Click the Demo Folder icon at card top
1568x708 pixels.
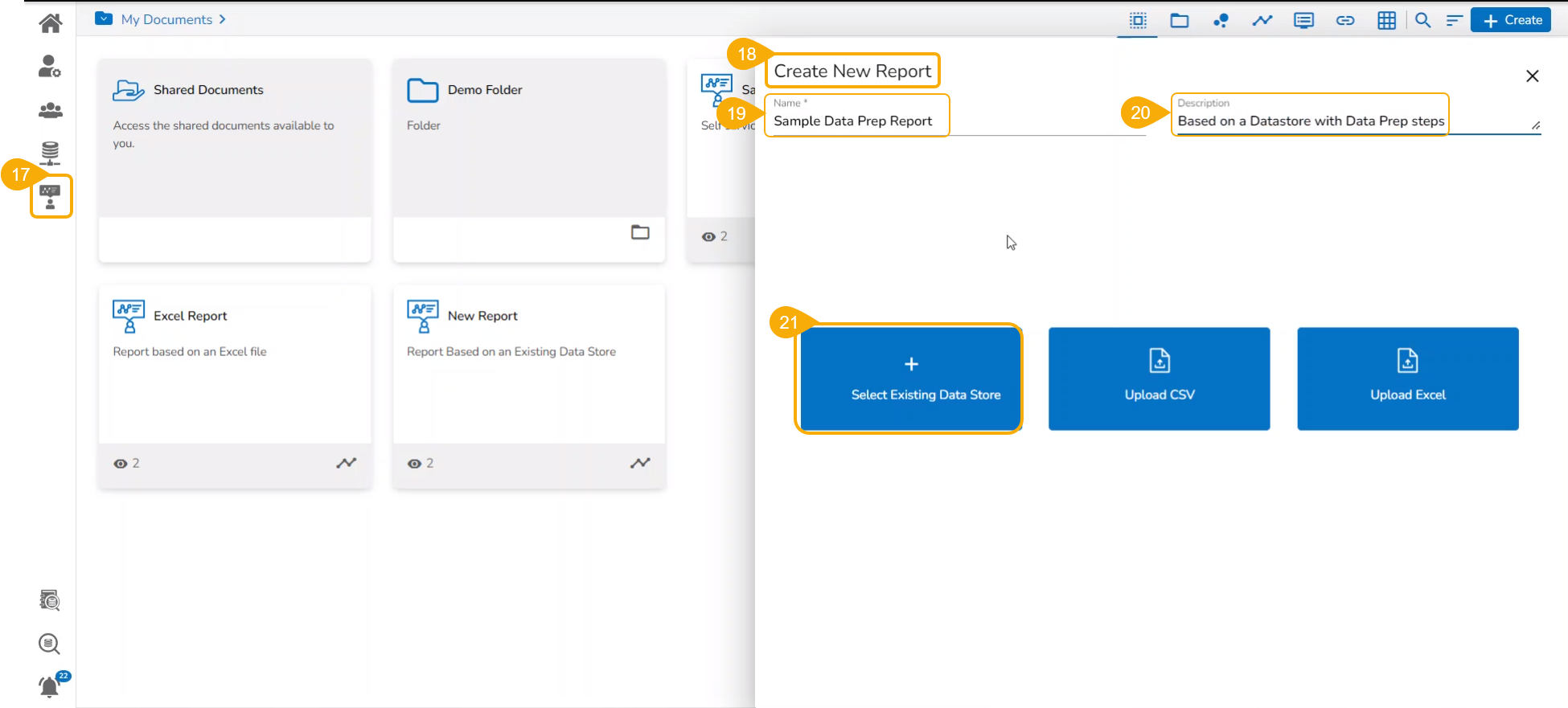(423, 90)
